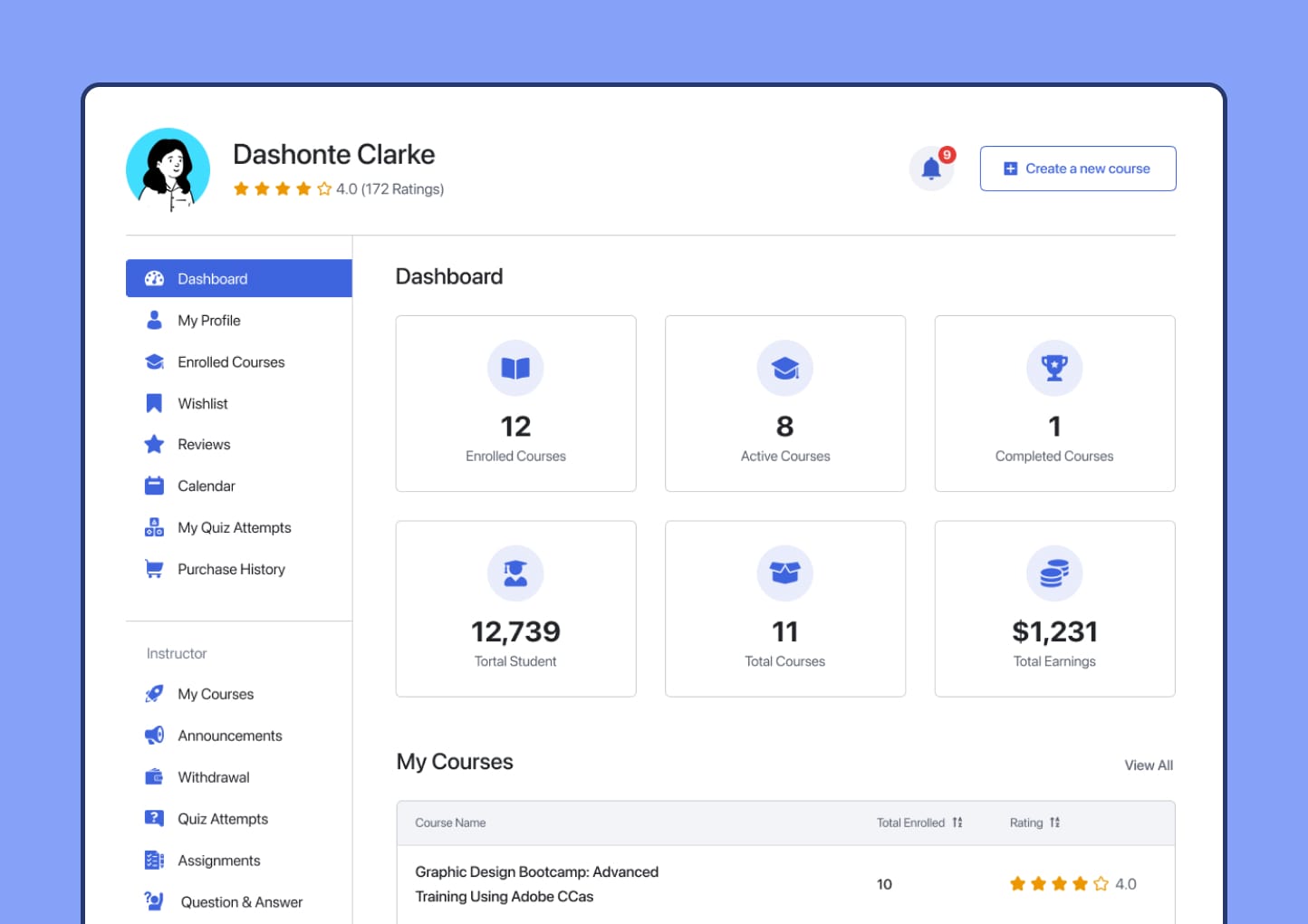Click the Enrolled Courses book icon
This screenshot has height=924, width=1308.
coord(515,368)
